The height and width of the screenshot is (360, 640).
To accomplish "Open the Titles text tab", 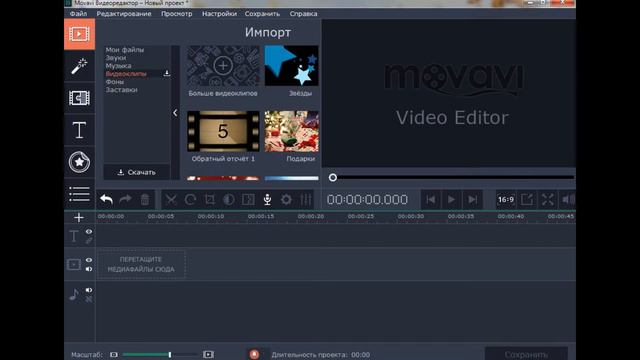I will (79, 130).
